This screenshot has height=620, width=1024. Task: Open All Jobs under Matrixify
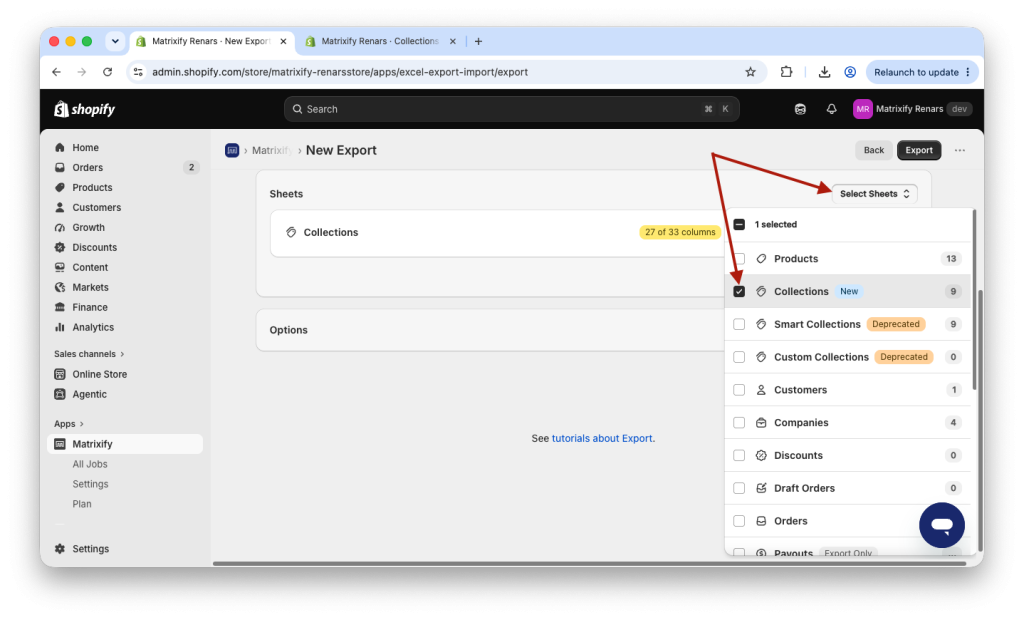pyautogui.click(x=89, y=464)
